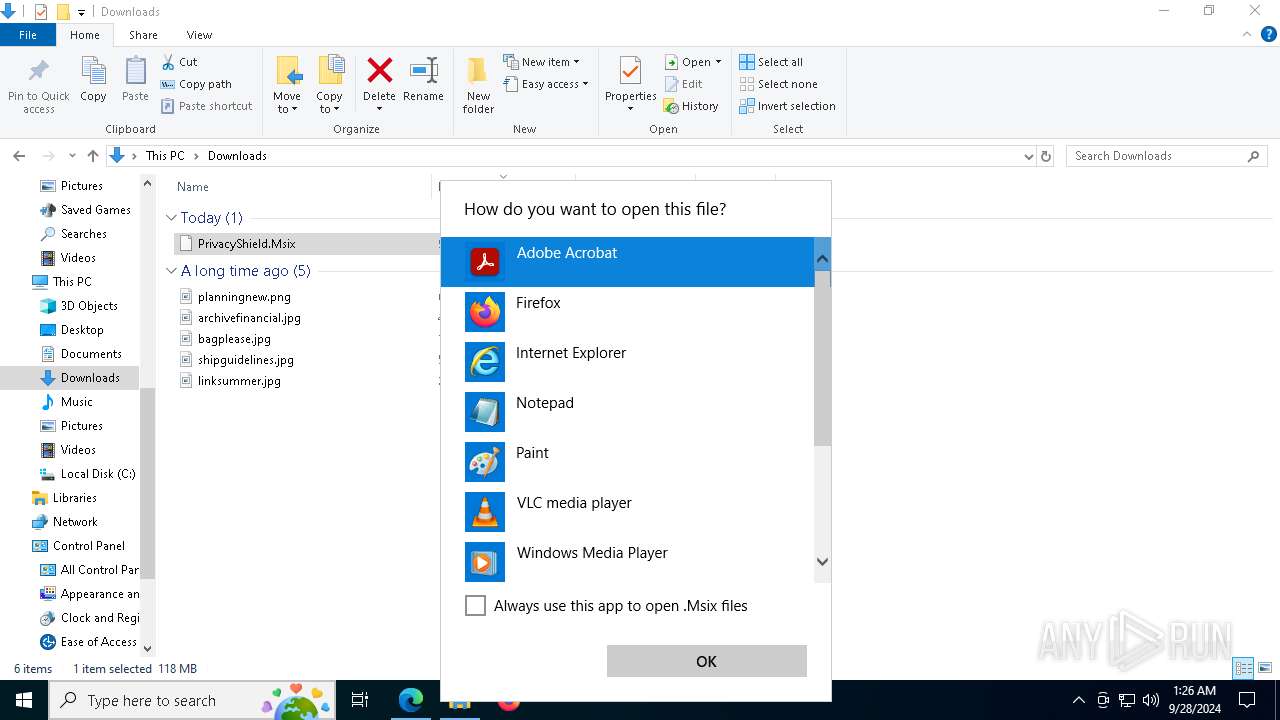Choose Adobe Acrobat in app list
The width and height of the screenshot is (1280, 720).
(627, 262)
